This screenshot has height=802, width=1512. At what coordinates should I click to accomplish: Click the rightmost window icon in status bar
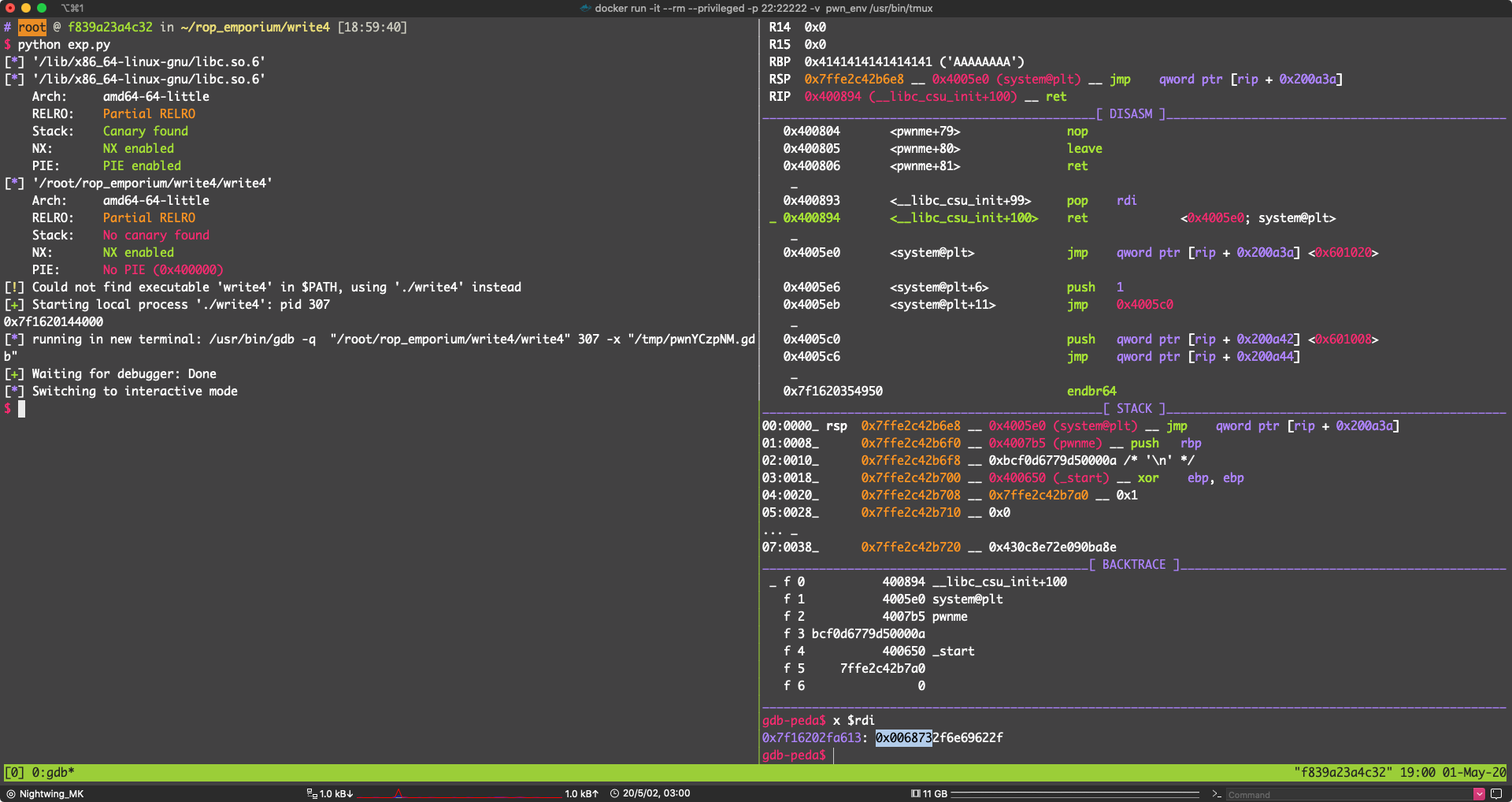pyautogui.click(x=1496, y=793)
